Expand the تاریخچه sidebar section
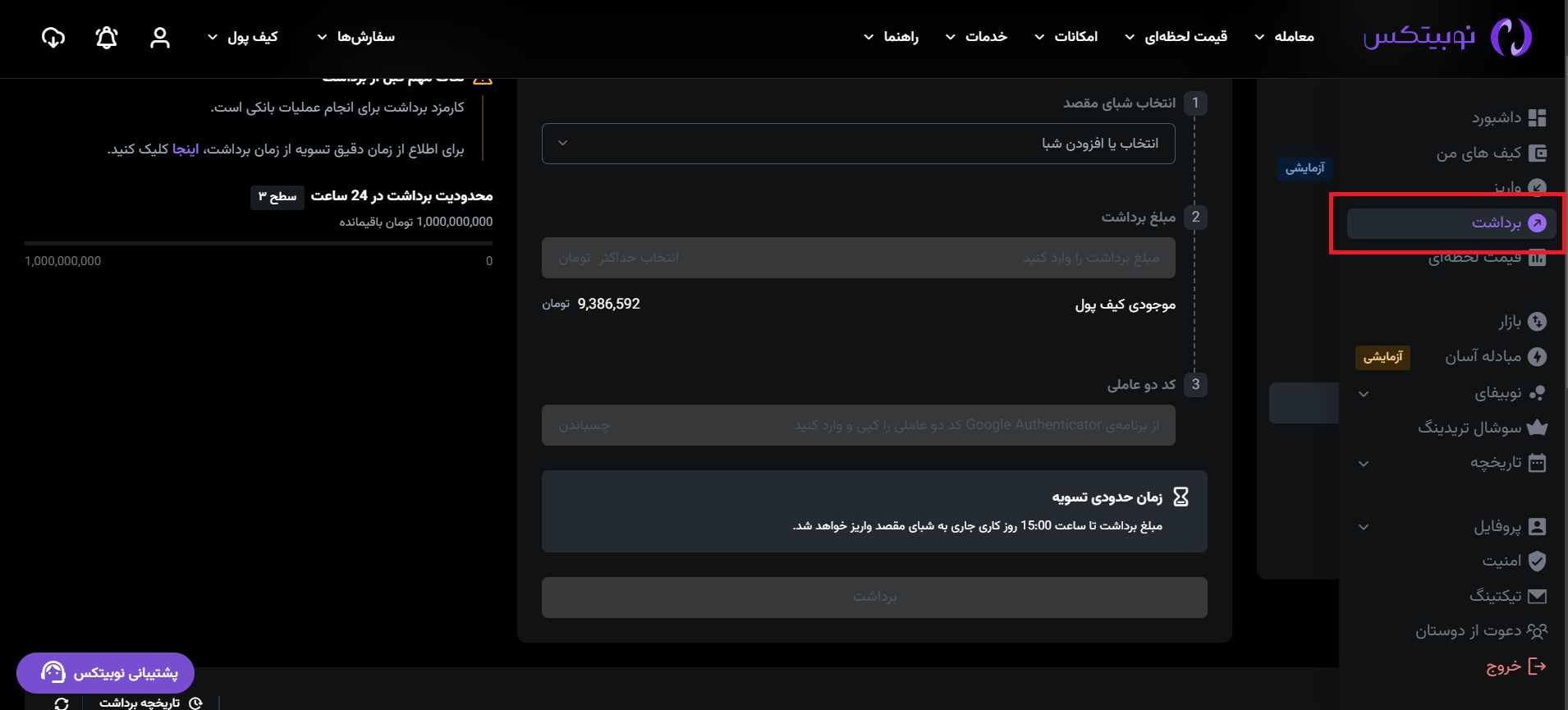Screen dimensions: 1568x710 pyautogui.click(x=1364, y=464)
